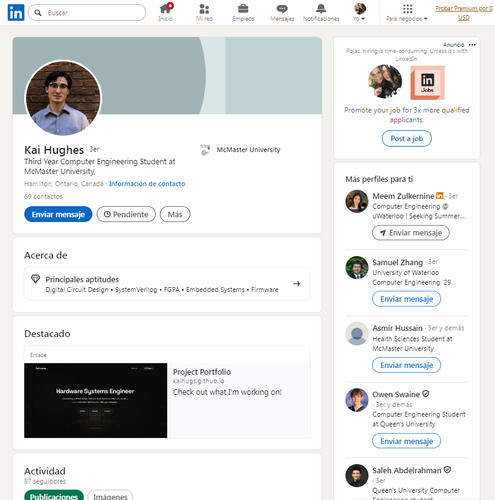Click the Pendiente button

[126, 214]
